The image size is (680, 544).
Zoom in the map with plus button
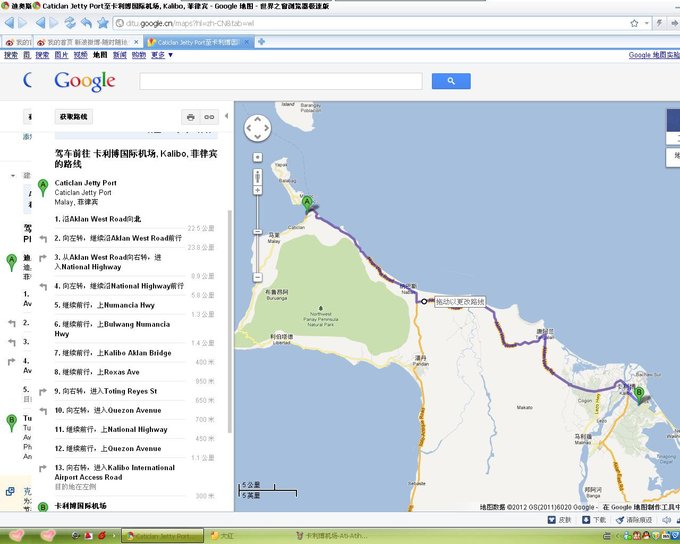click(258, 190)
